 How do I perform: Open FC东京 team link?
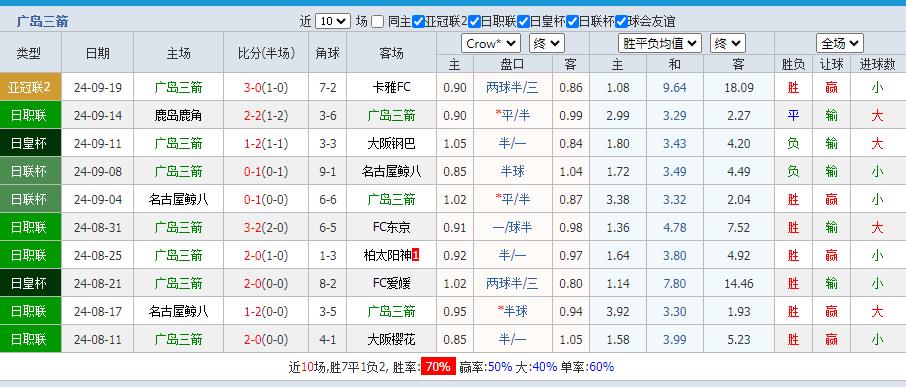(x=392, y=227)
